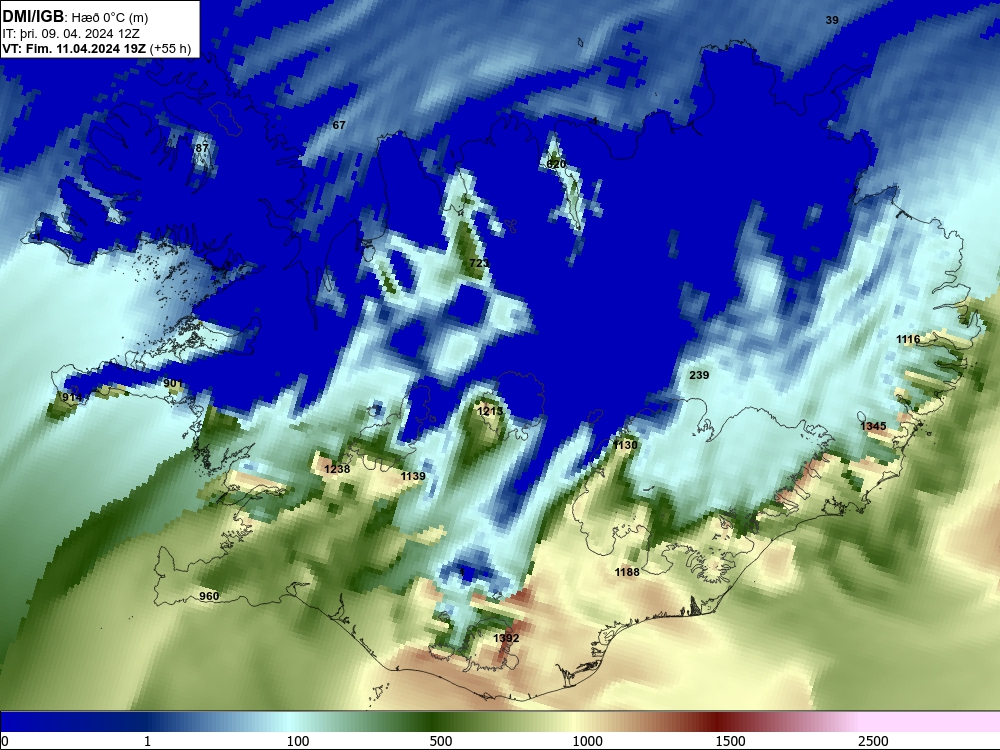Click the map value 1130
The image size is (1000, 750).
(x=625, y=445)
